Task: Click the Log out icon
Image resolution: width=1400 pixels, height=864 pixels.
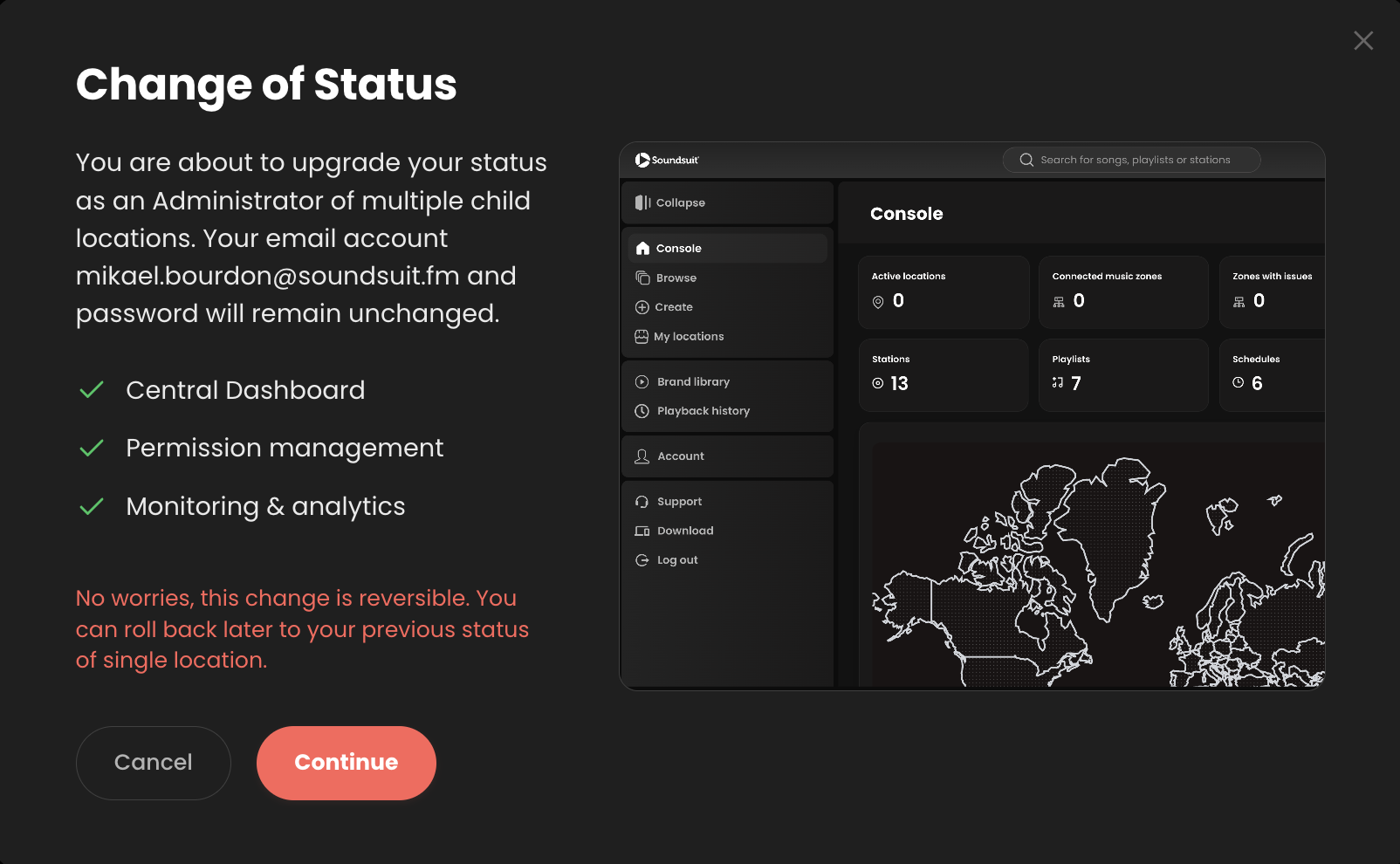Action: tap(642, 560)
